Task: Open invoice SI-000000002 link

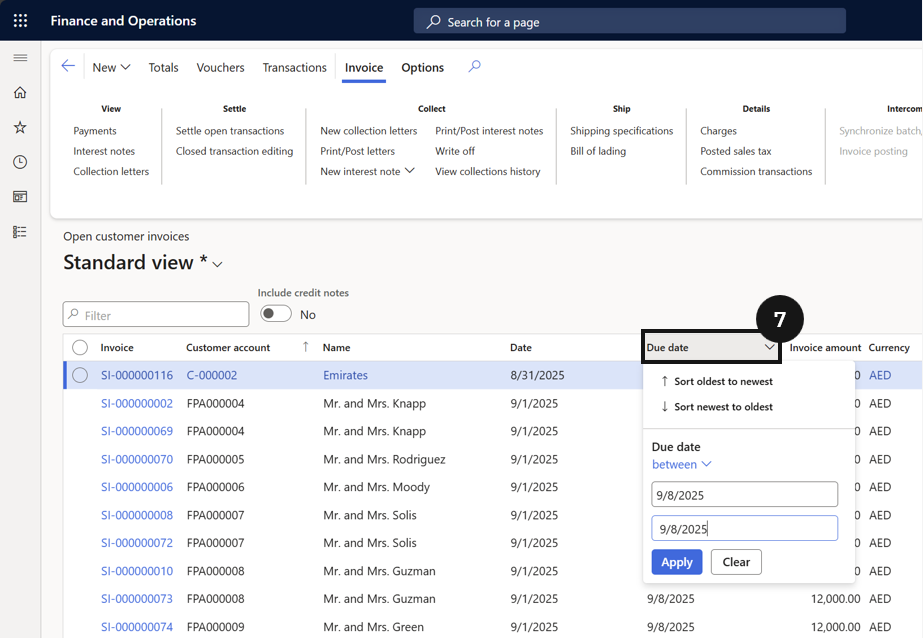Action: pyautogui.click(x=137, y=403)
